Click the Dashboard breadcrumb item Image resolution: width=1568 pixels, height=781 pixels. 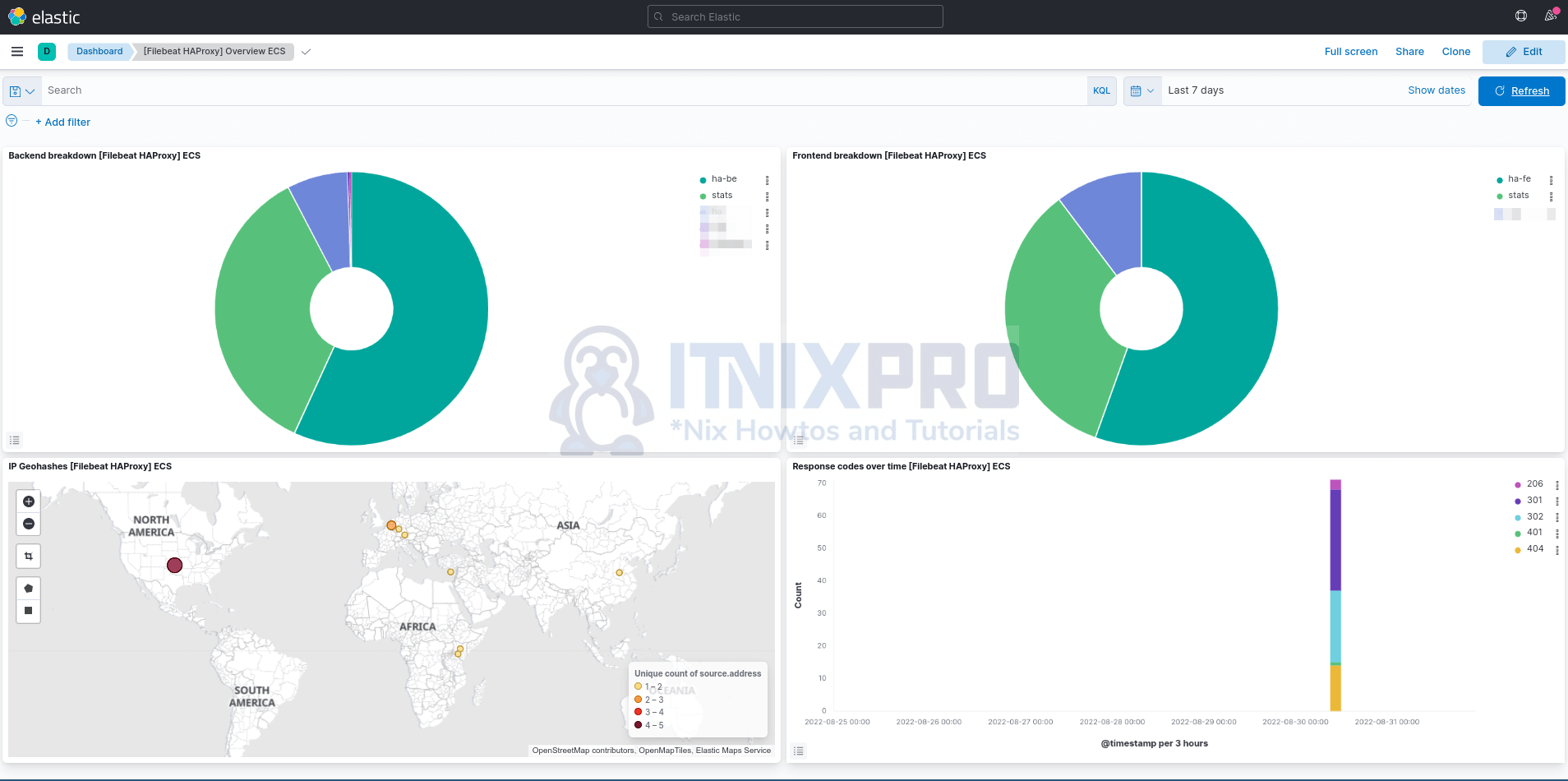pyautogui.click(x=98, y=51)
